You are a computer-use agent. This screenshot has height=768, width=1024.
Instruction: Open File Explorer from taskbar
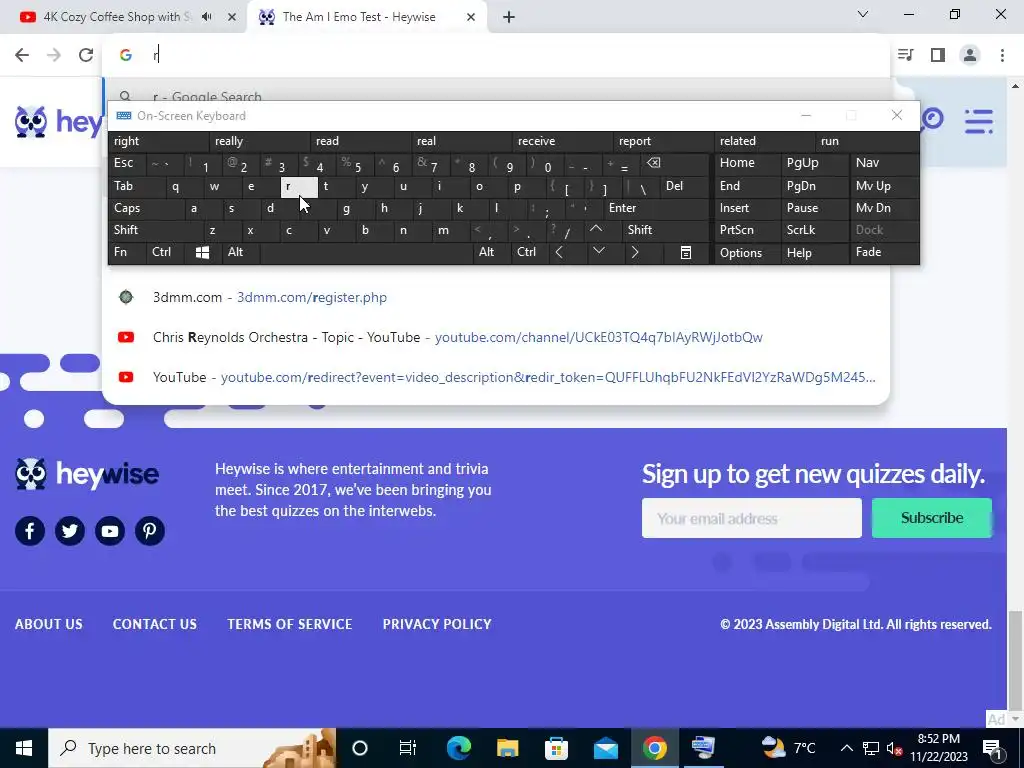(507, 748)
